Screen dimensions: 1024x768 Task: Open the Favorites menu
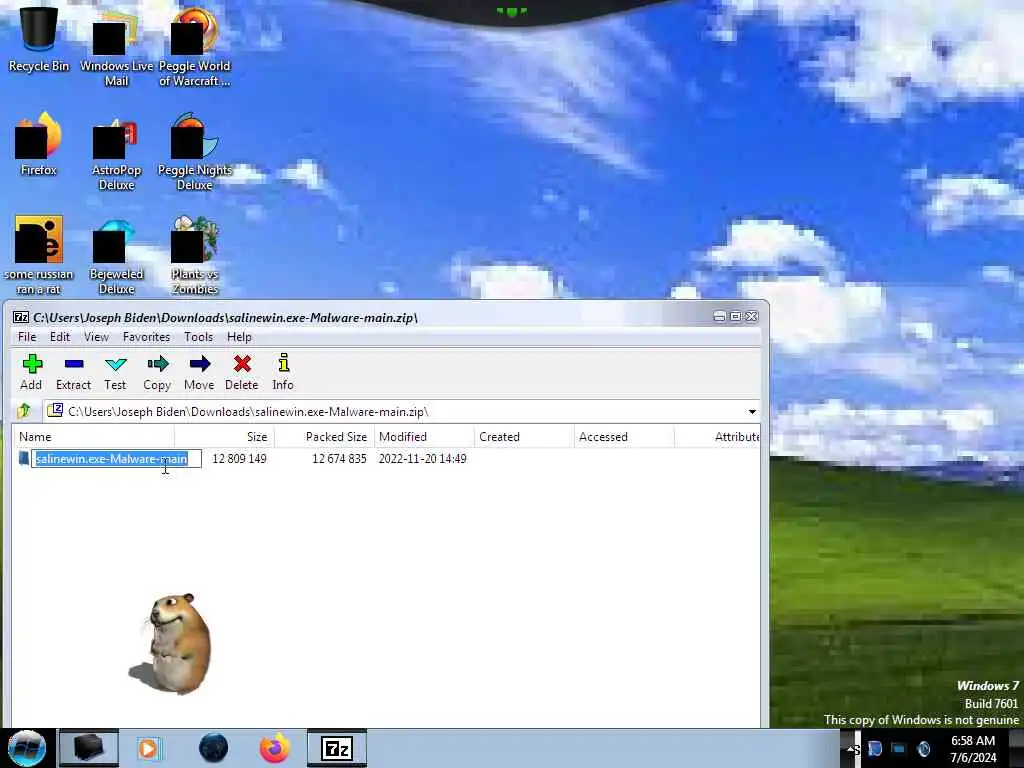[146, 337]
